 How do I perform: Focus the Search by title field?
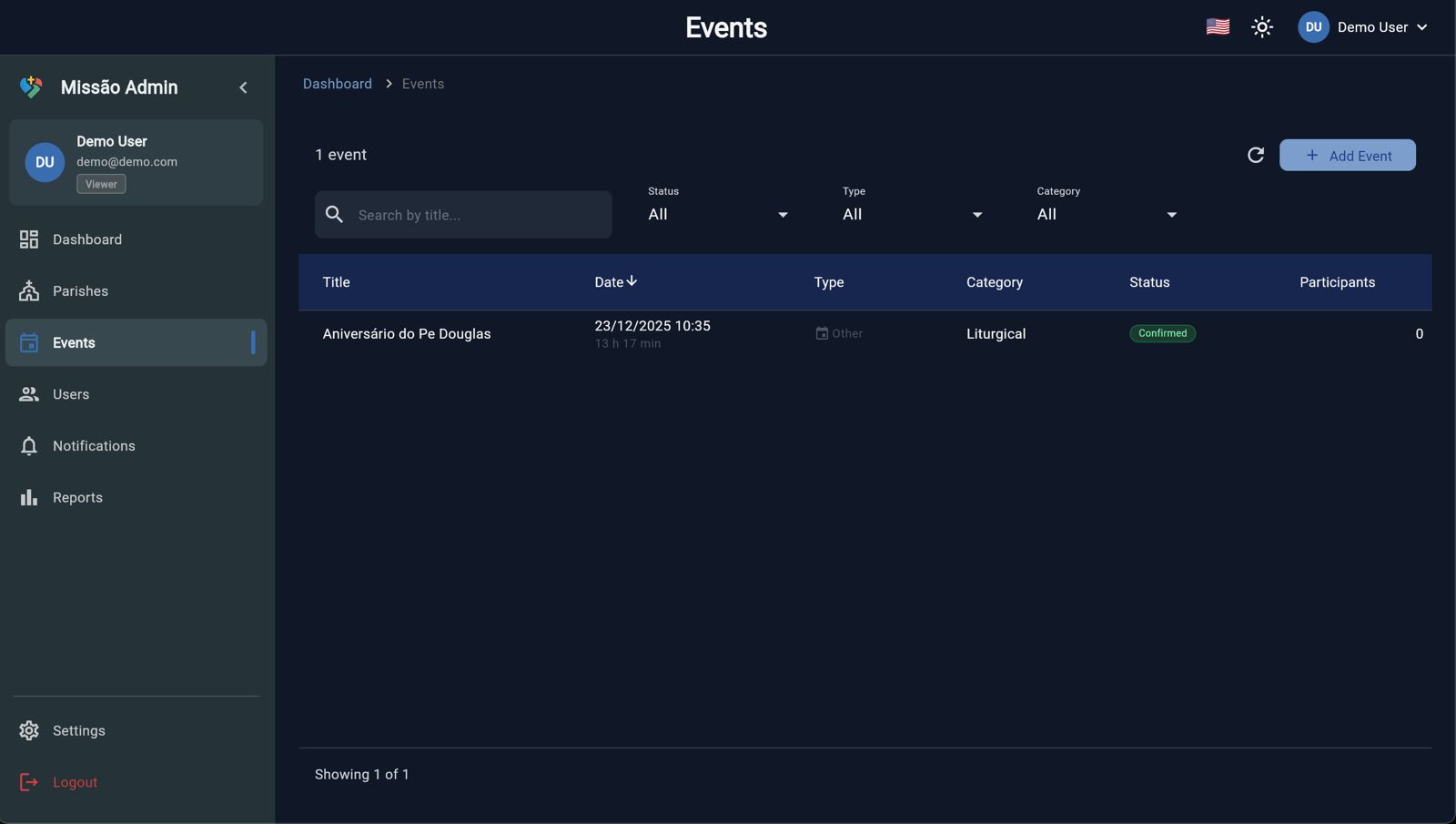pyautogui.click(x=478, y=215)
